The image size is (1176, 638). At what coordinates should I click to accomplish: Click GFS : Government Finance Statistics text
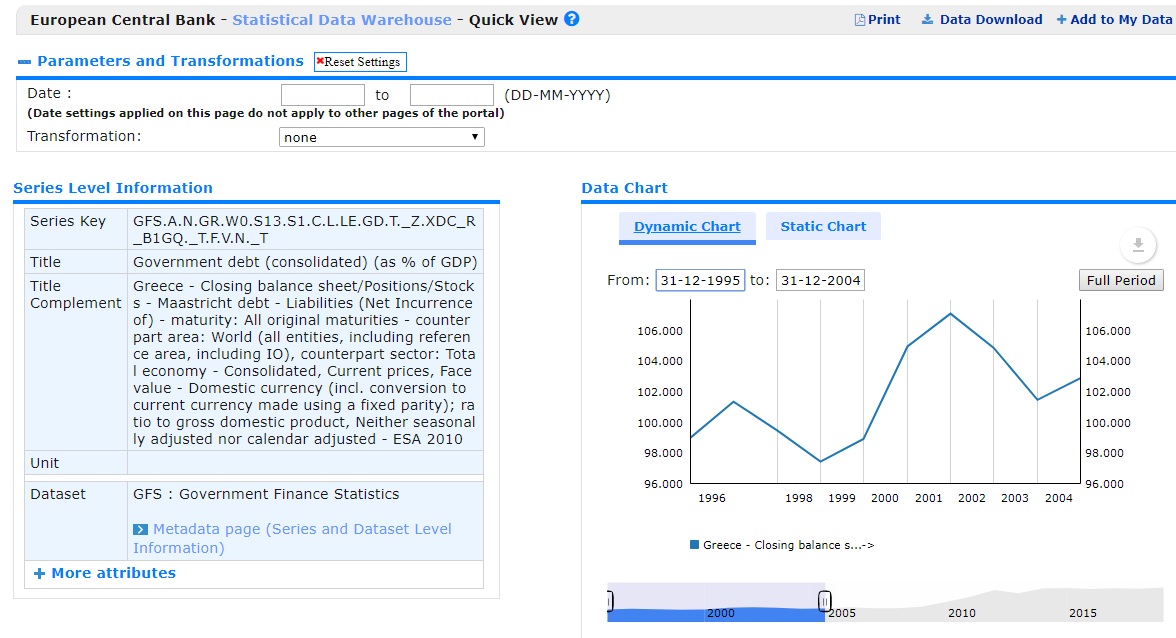coord(266,494)
